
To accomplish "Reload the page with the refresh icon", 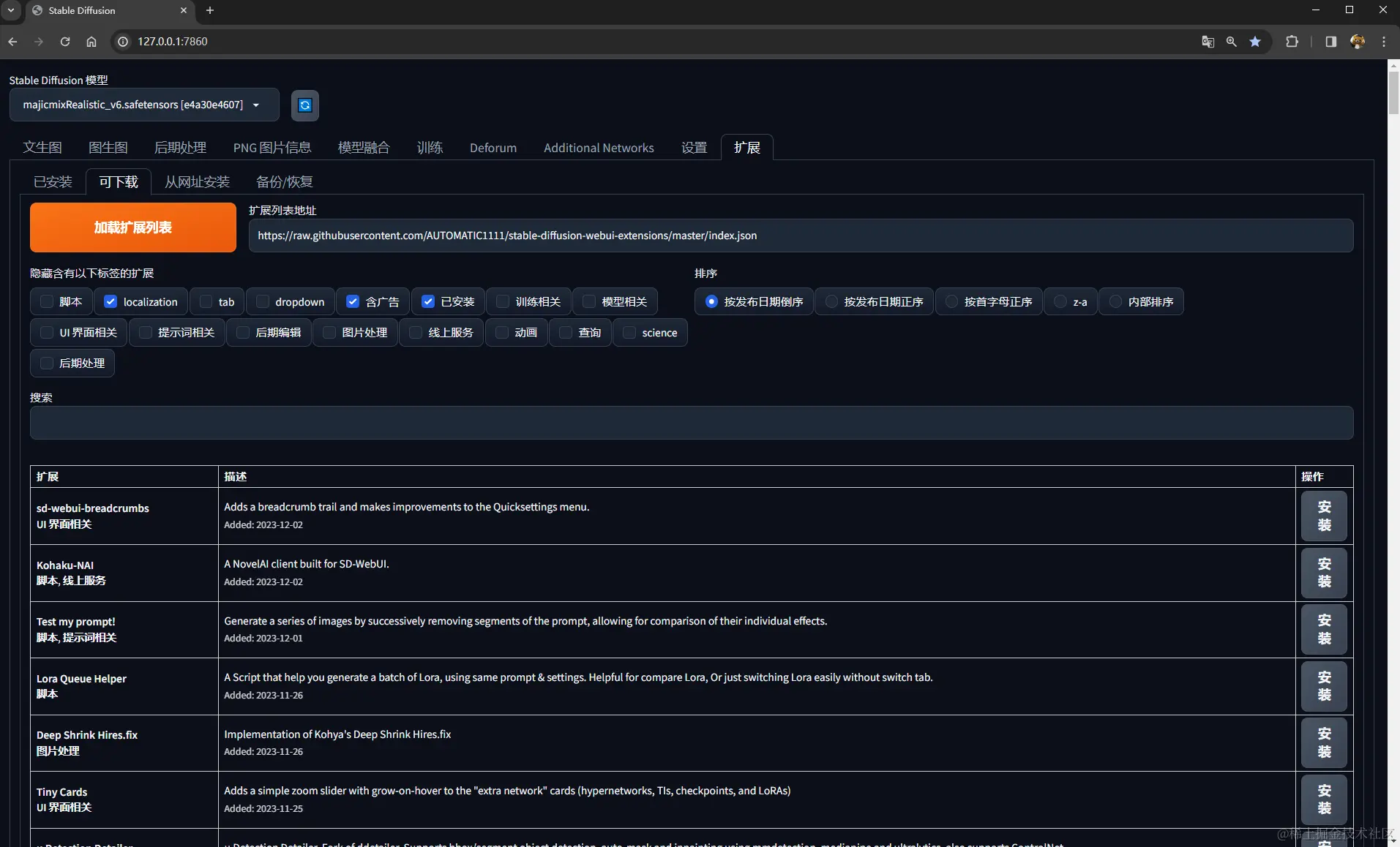I will [x=65, y=42].
